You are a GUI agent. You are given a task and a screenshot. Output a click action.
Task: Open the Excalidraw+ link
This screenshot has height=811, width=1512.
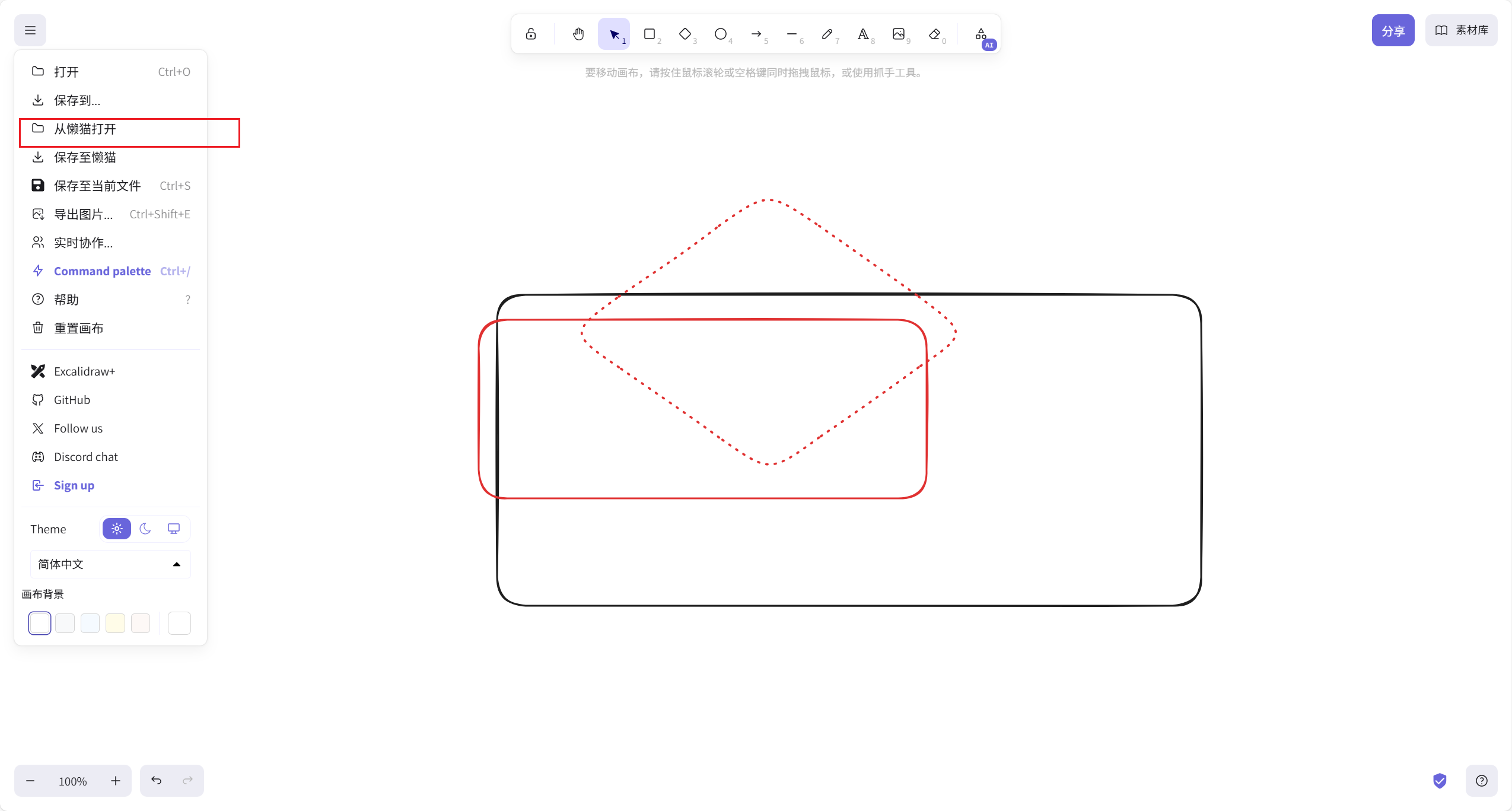110,371
